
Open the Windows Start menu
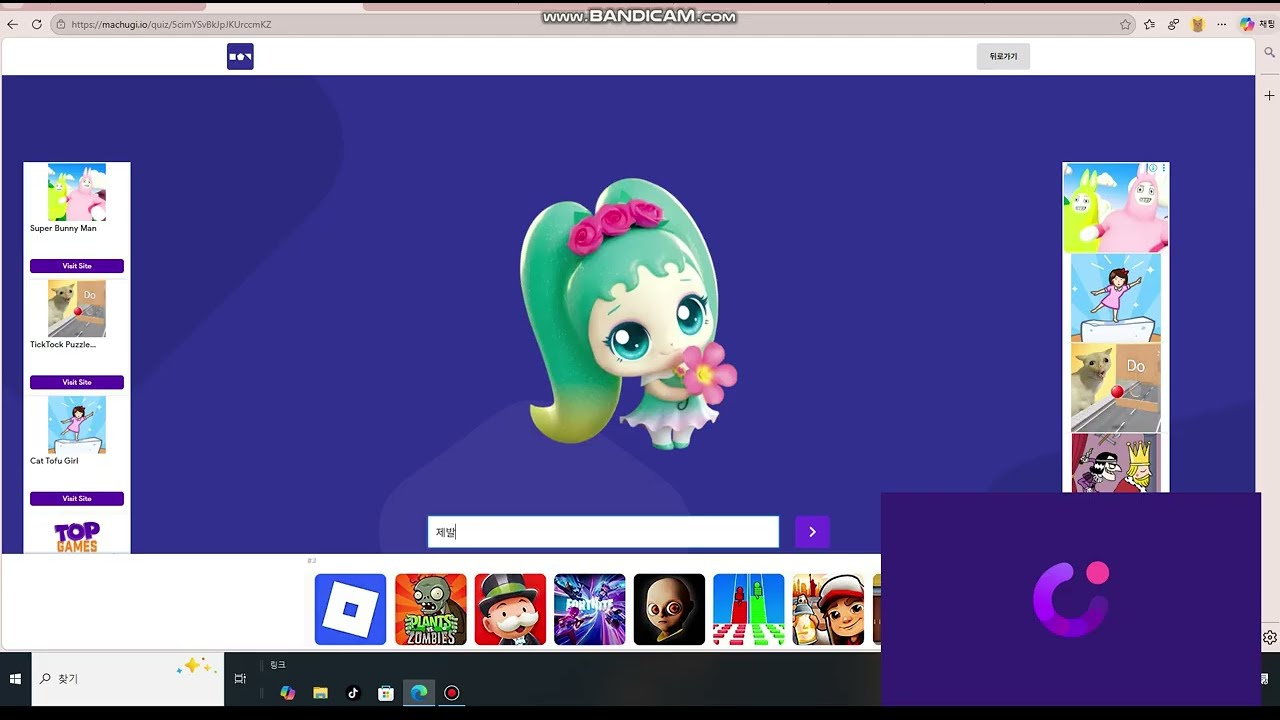coord(15,679)
